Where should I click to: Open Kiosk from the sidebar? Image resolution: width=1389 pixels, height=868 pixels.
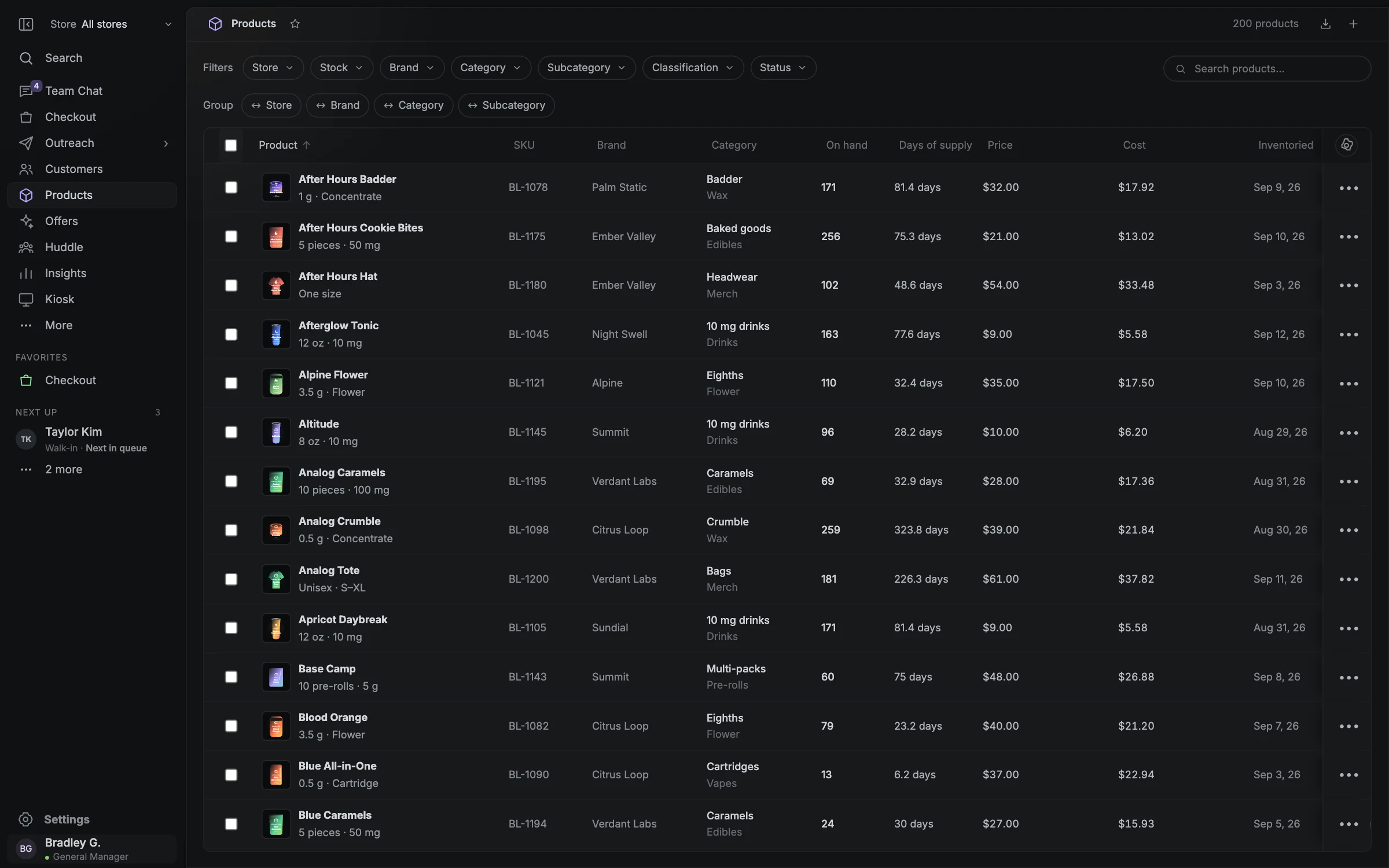tap(92, 299)
